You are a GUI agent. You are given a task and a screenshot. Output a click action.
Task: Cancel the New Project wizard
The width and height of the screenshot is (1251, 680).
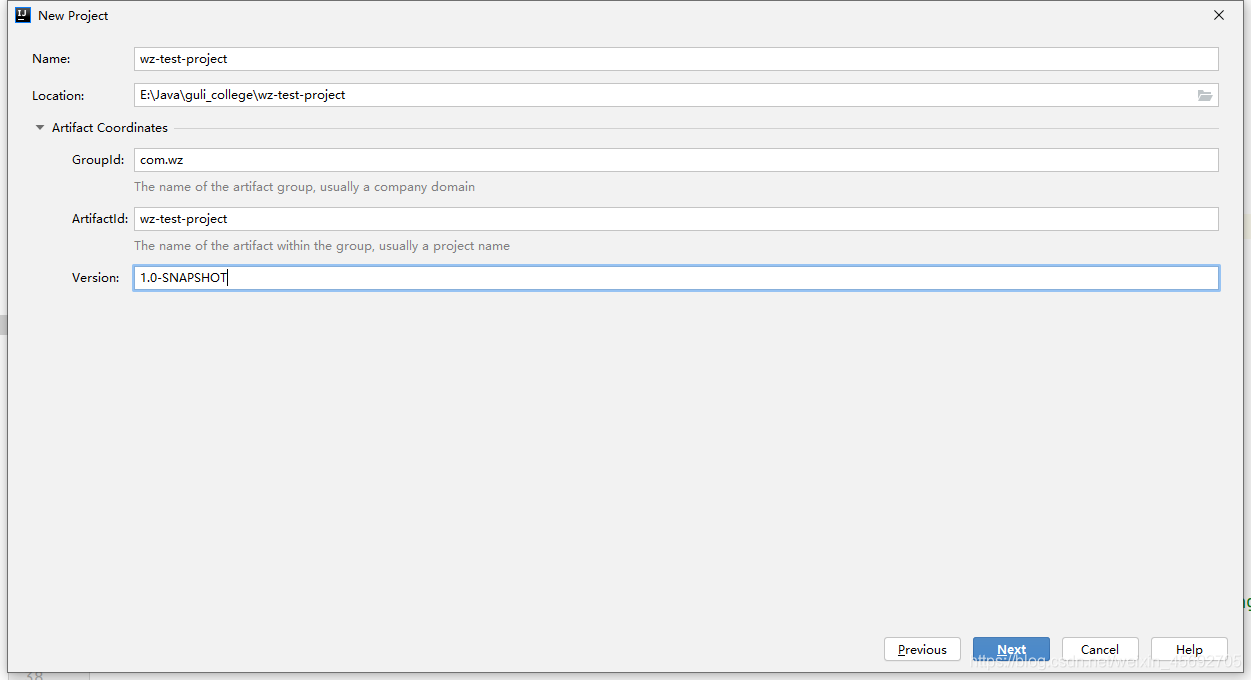pos(1100,649)
